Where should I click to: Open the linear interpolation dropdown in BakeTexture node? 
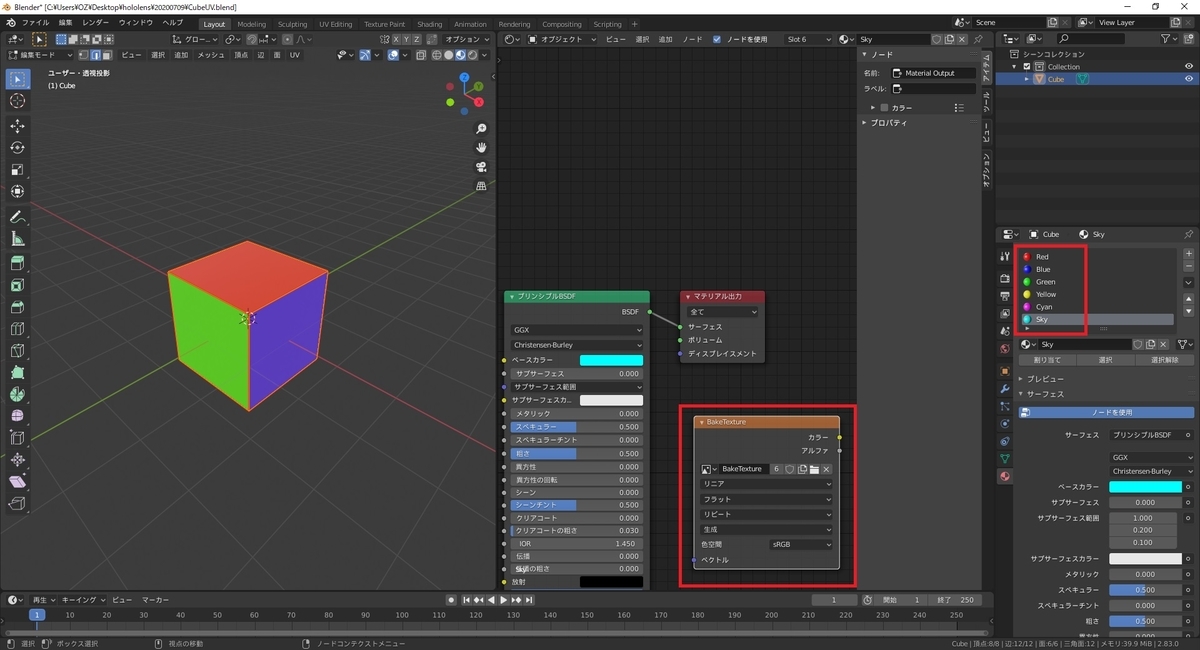(766, 484)
